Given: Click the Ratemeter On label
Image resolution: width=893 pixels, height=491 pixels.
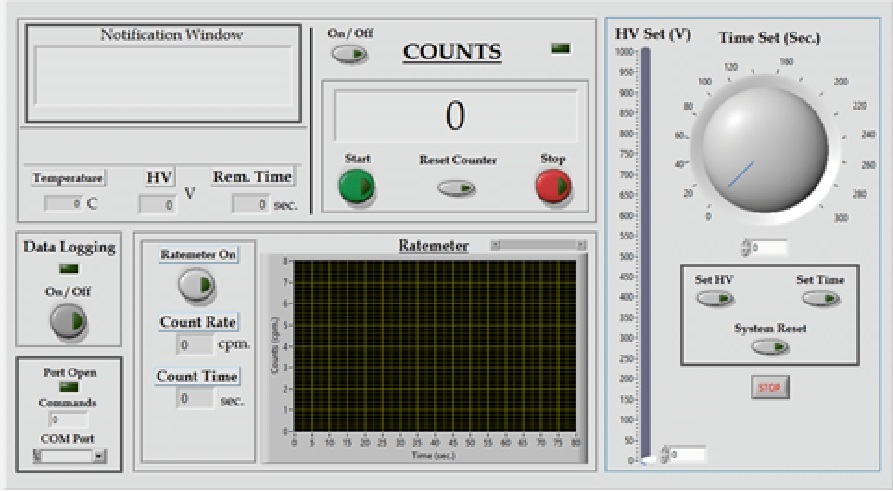Looking at the screenshot, I should (x=198, y=254).
